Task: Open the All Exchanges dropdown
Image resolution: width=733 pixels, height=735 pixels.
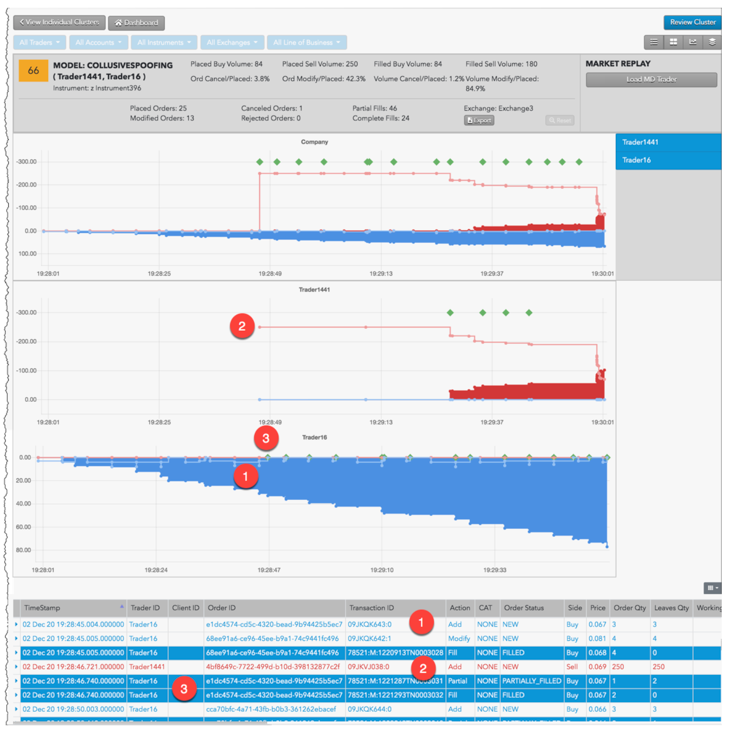Action: click(x=232, y=42)
